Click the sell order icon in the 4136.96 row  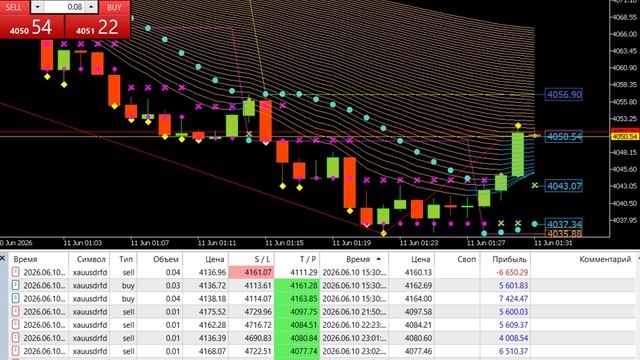coord(16,272)
